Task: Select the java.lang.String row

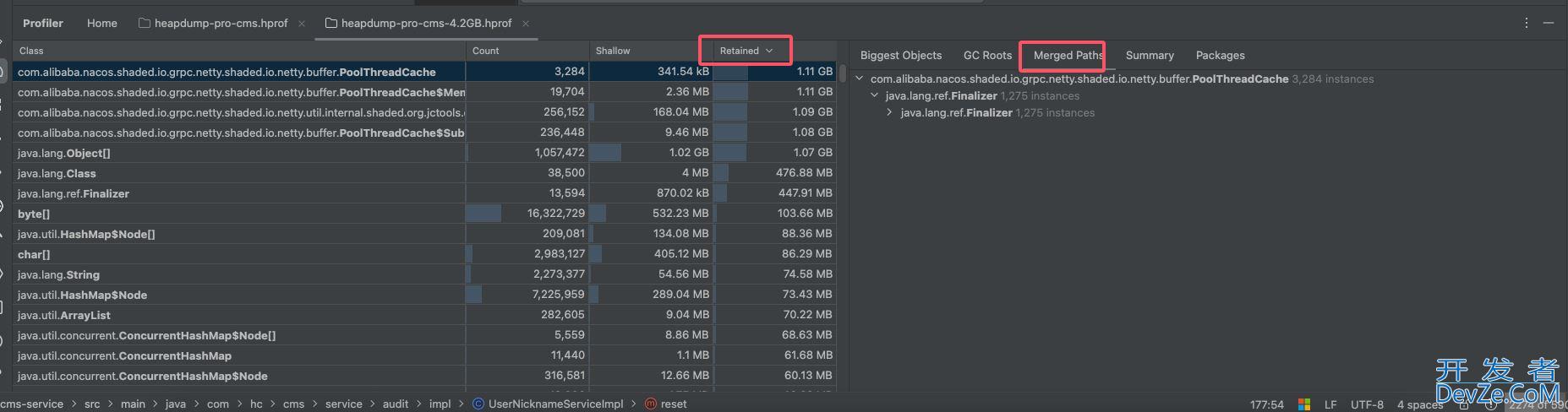Action: coord(424,274)
